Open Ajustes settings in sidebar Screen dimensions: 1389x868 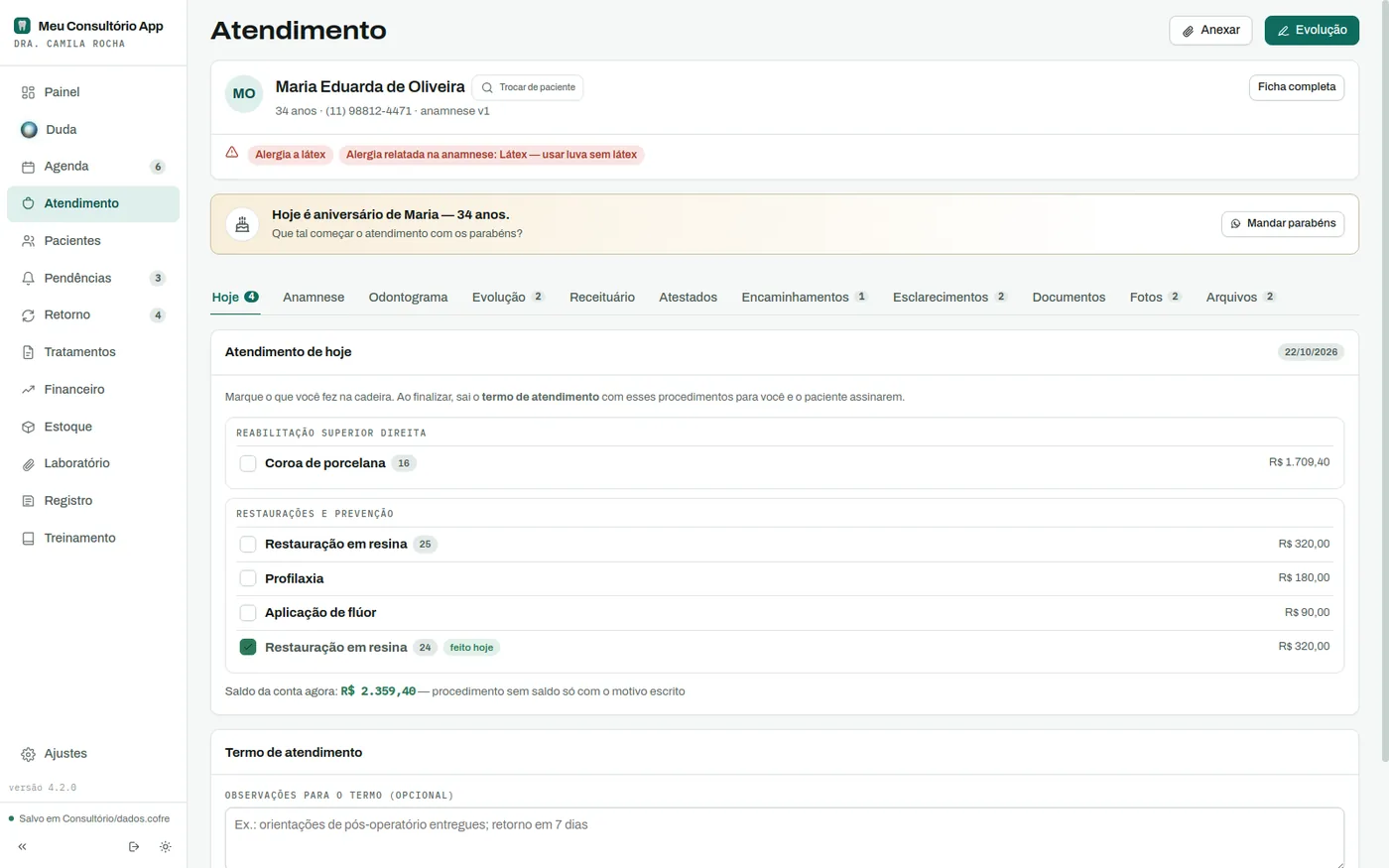(x=93, y=754)
